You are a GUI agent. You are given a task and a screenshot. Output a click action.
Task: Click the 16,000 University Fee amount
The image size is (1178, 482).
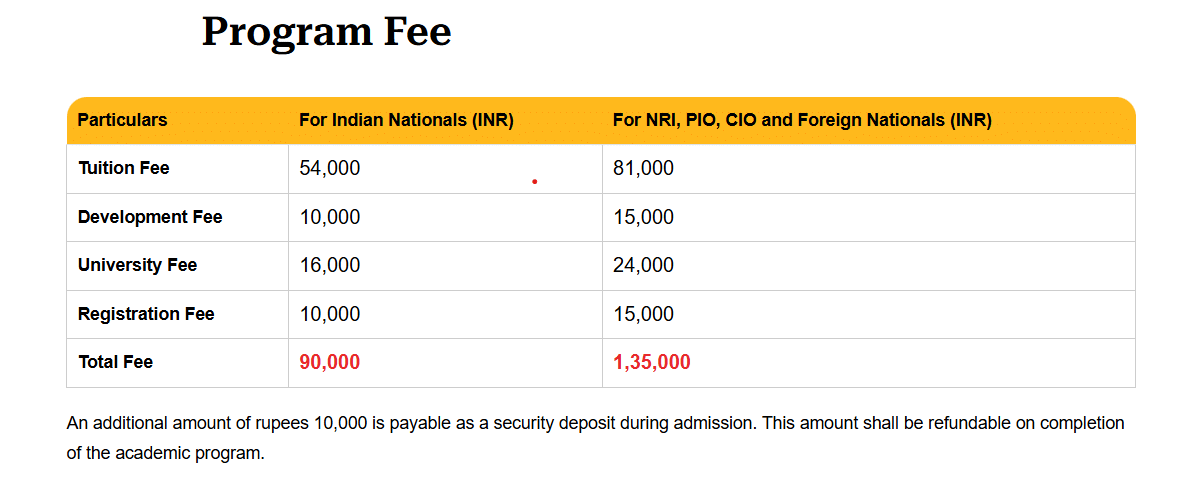pos(329,265)
